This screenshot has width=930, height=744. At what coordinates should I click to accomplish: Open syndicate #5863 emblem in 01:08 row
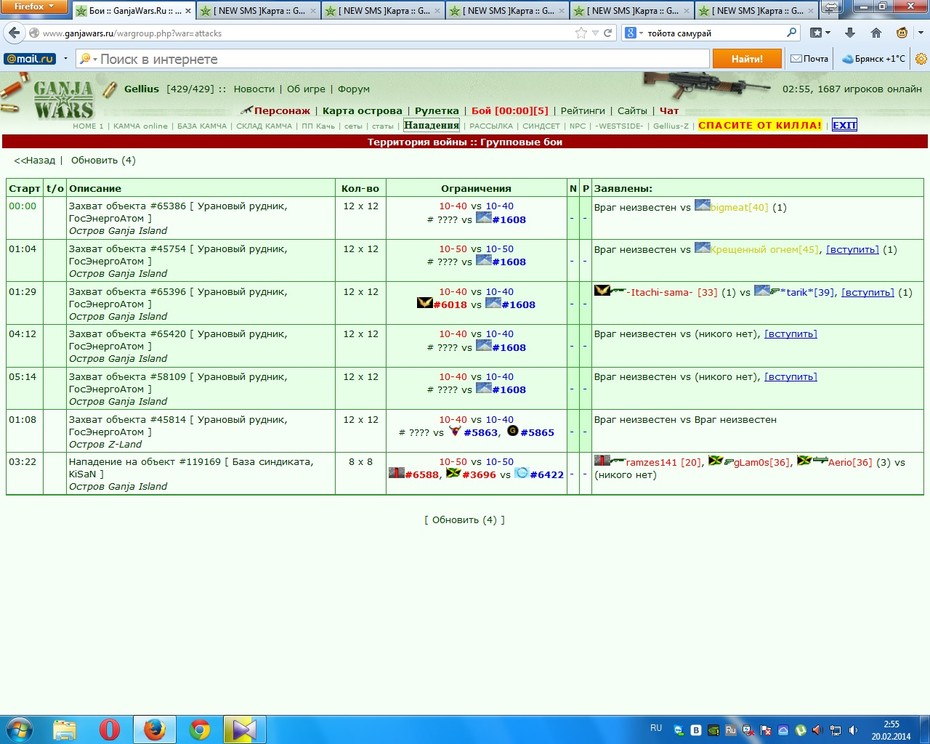(x=455, y=431)
